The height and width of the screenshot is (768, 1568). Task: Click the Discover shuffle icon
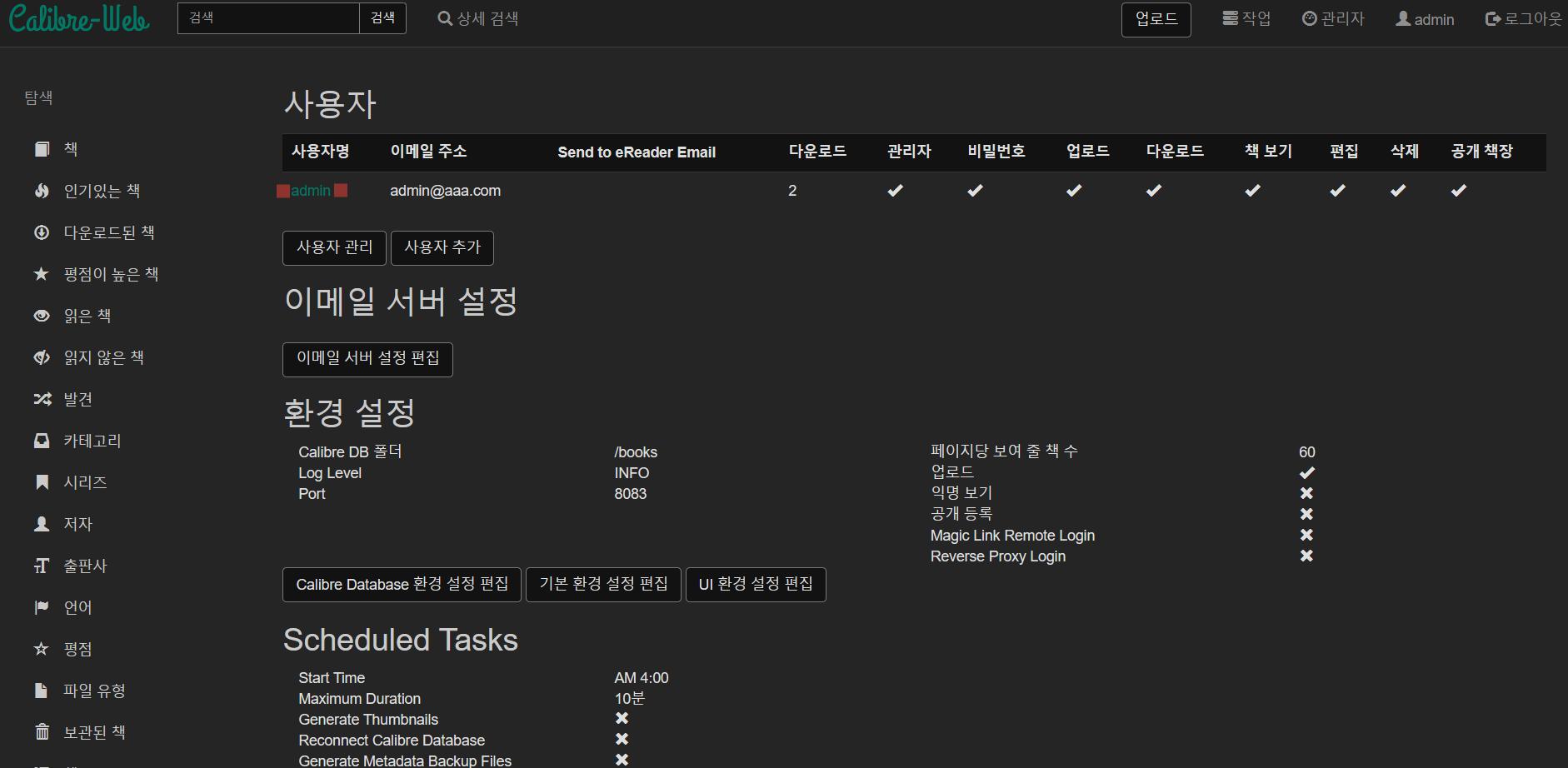[42, 399]
